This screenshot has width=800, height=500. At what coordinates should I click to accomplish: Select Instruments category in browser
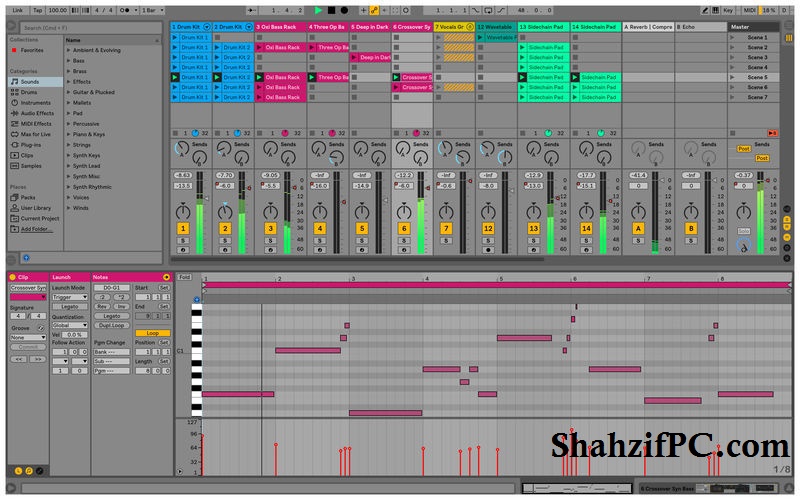point(35,103)
